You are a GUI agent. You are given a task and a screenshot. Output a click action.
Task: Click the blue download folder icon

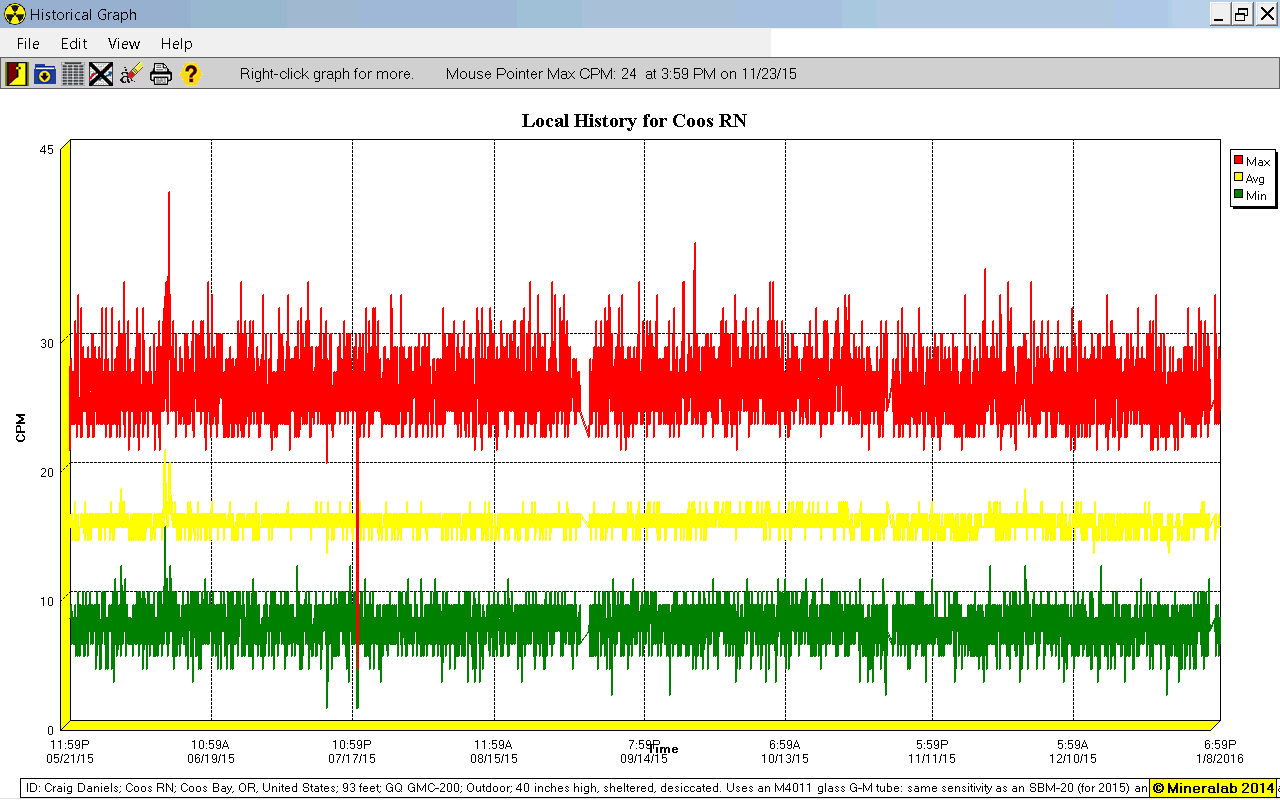tap(45, 74)
